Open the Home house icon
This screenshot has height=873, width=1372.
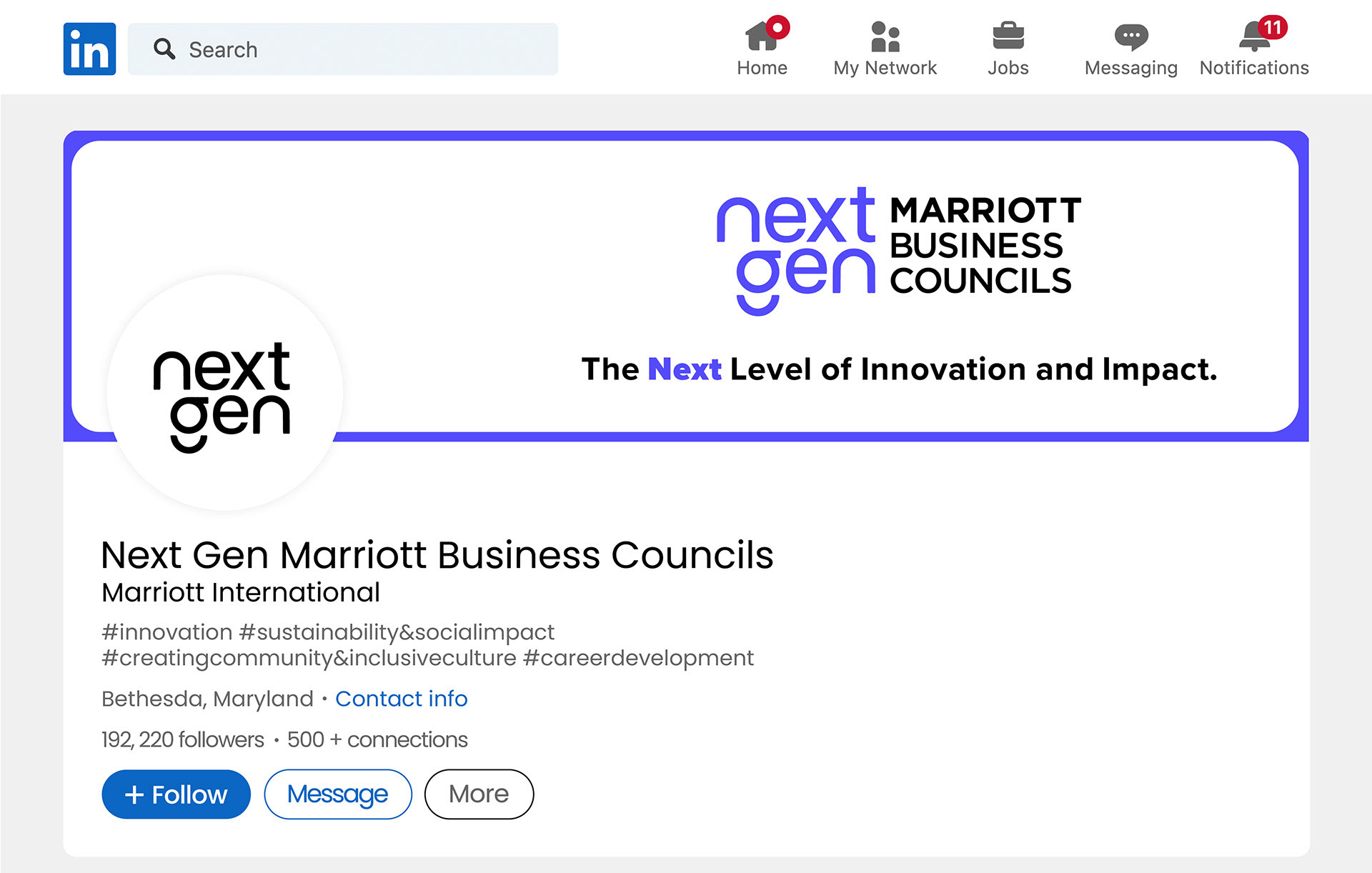click(x=762, y=36)
